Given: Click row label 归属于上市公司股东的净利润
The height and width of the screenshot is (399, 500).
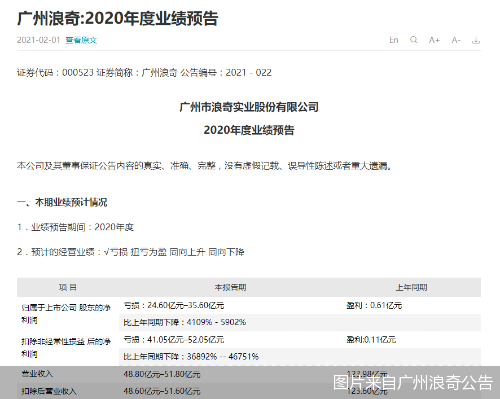Looking at the screenshot, I should point(66,314).
